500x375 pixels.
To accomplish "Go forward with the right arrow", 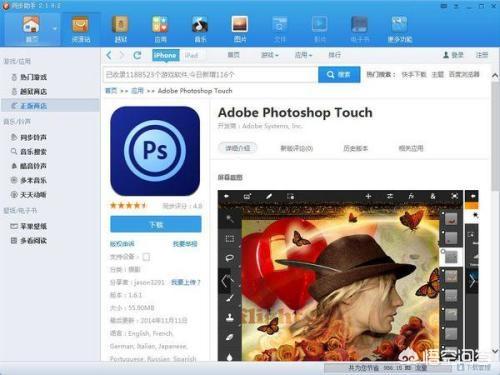I will tap(122, 55).
